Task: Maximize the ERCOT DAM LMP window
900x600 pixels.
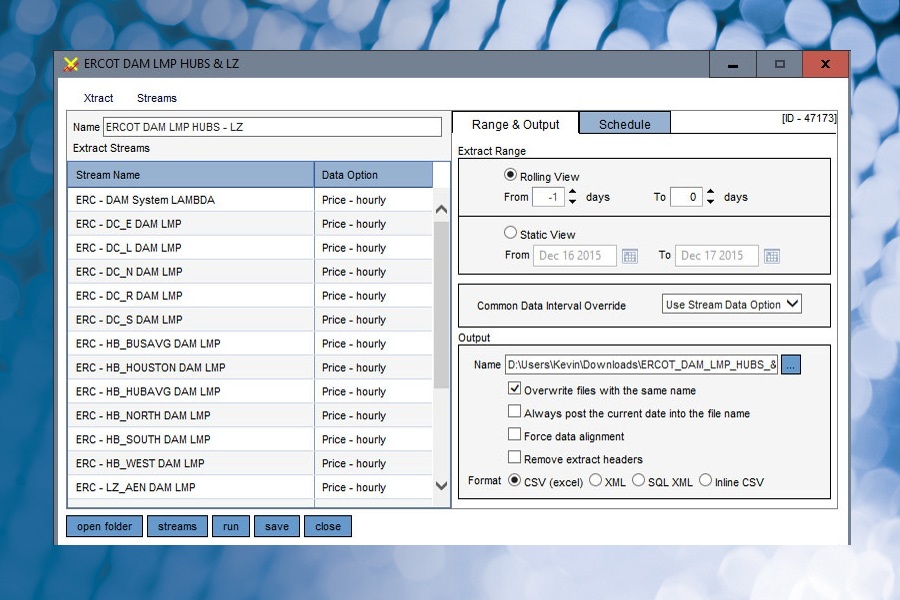Action: coord(779,64)
